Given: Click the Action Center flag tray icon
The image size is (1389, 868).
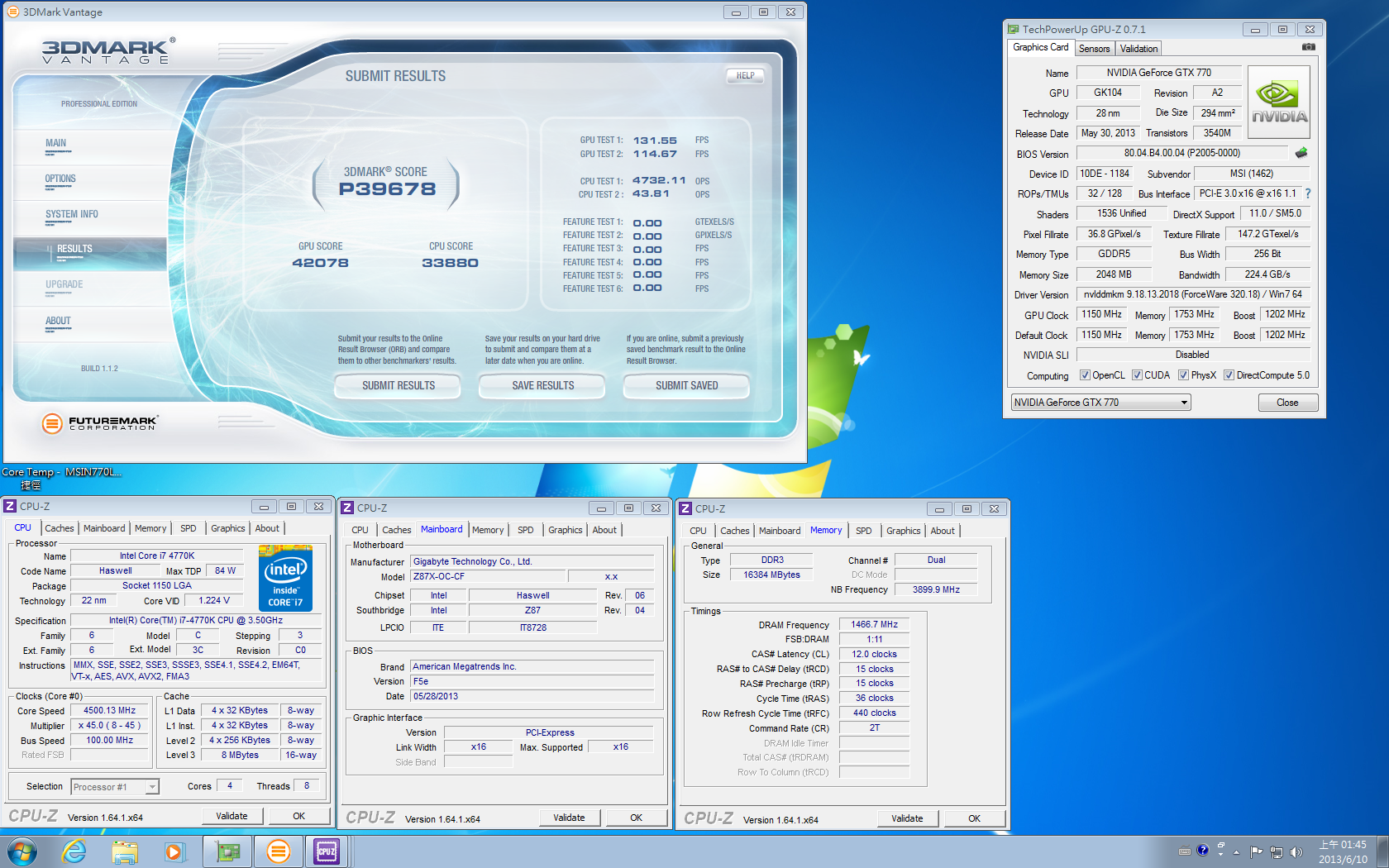Looking at the screenshot, I should [x=1257, y=851].
